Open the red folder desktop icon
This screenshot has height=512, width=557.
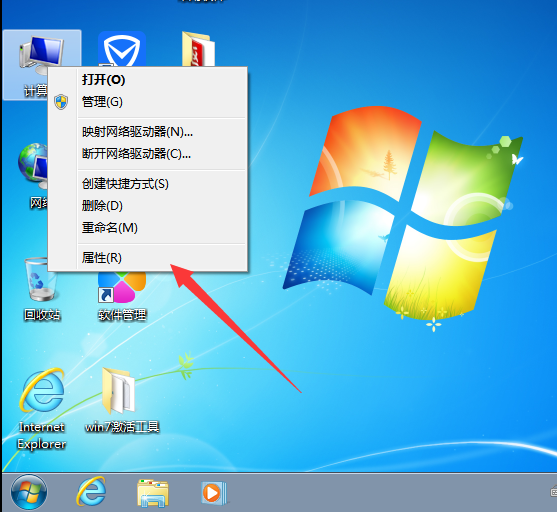pos(198,49)
